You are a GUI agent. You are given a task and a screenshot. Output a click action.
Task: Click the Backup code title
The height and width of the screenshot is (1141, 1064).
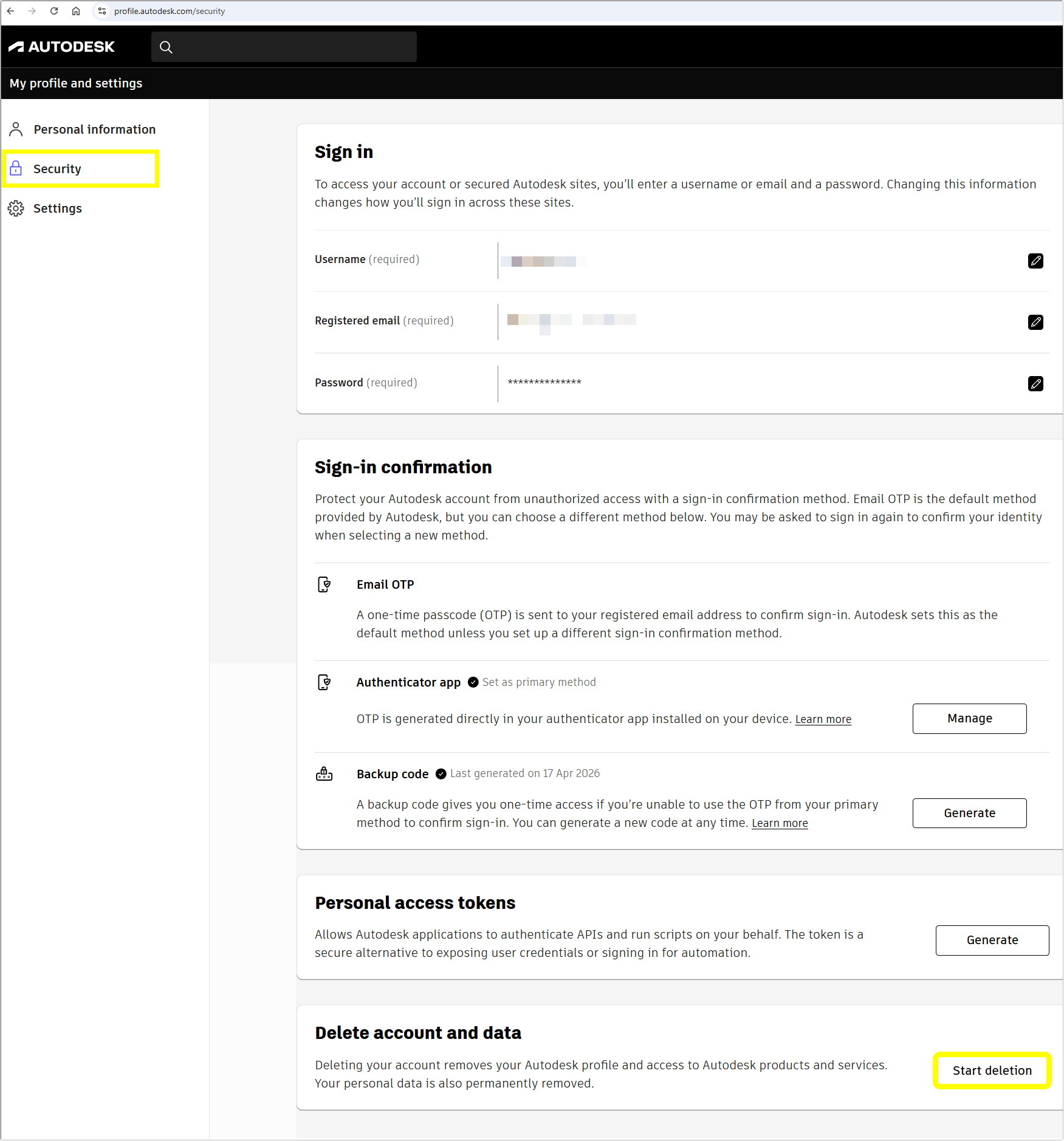click(393, 774)
